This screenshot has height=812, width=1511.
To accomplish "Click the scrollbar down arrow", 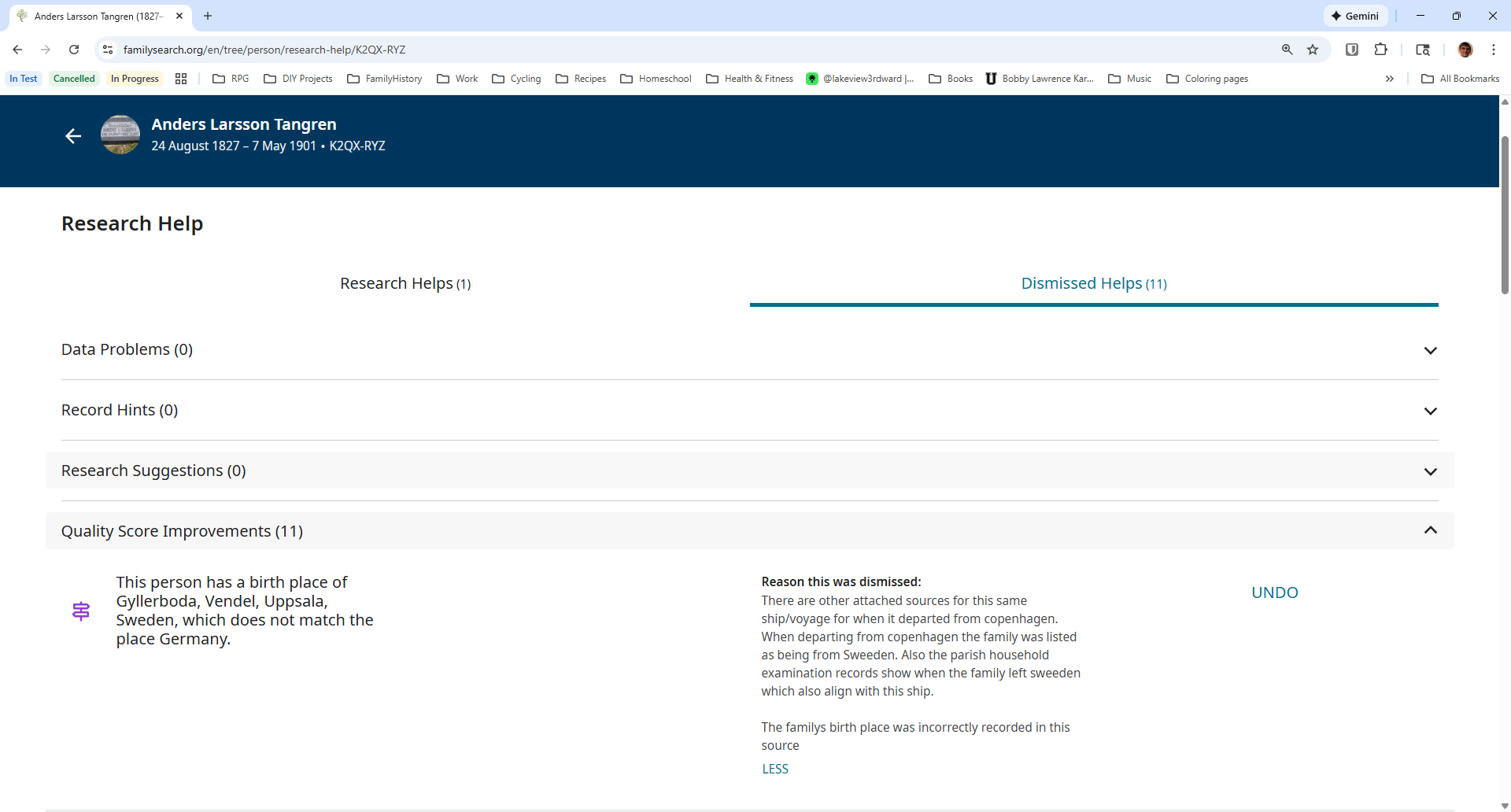I will point(1505,806).
